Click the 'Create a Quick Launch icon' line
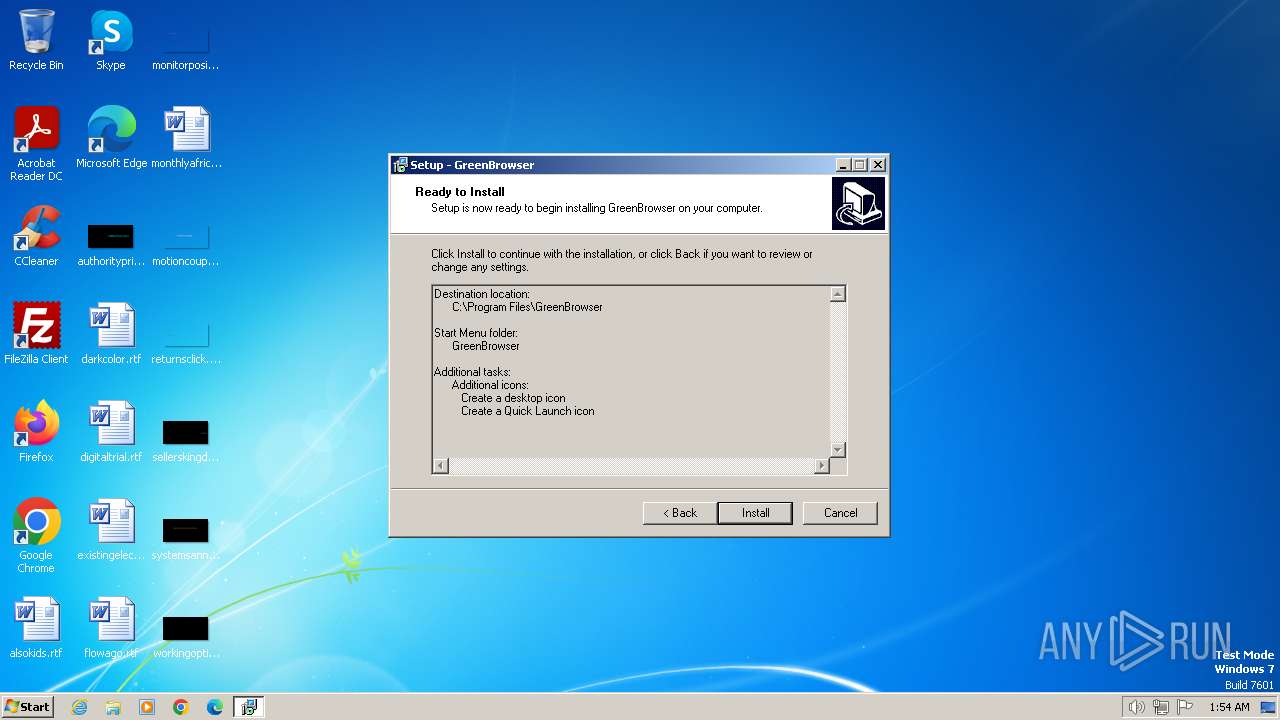Screen dimensions: 1280x720 point(528,411)
